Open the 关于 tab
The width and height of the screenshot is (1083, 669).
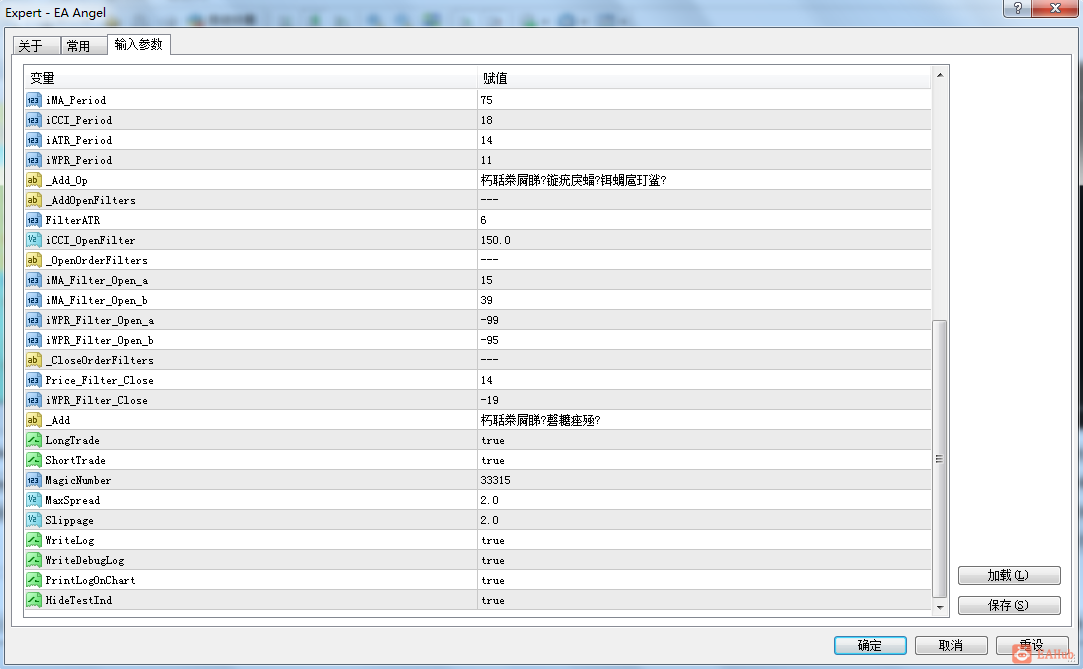pos(36,46)
